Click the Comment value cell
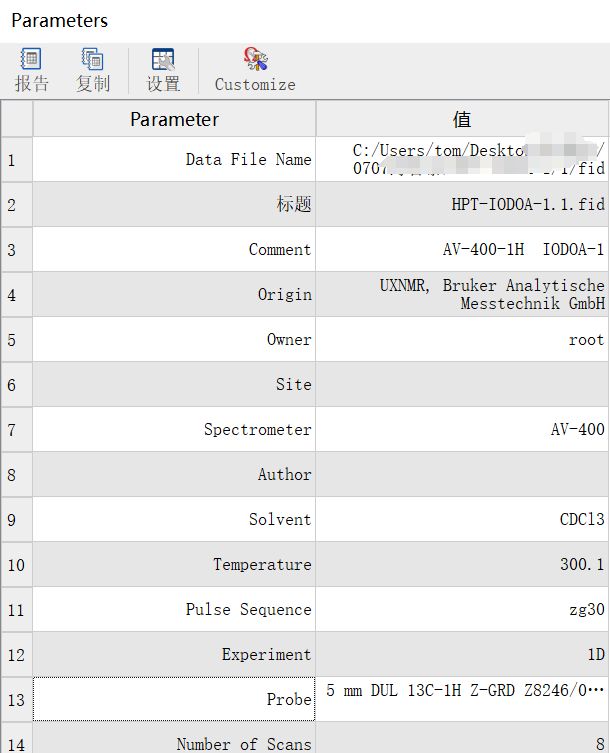Screen dimensions: 610x753 pos(523,249)
